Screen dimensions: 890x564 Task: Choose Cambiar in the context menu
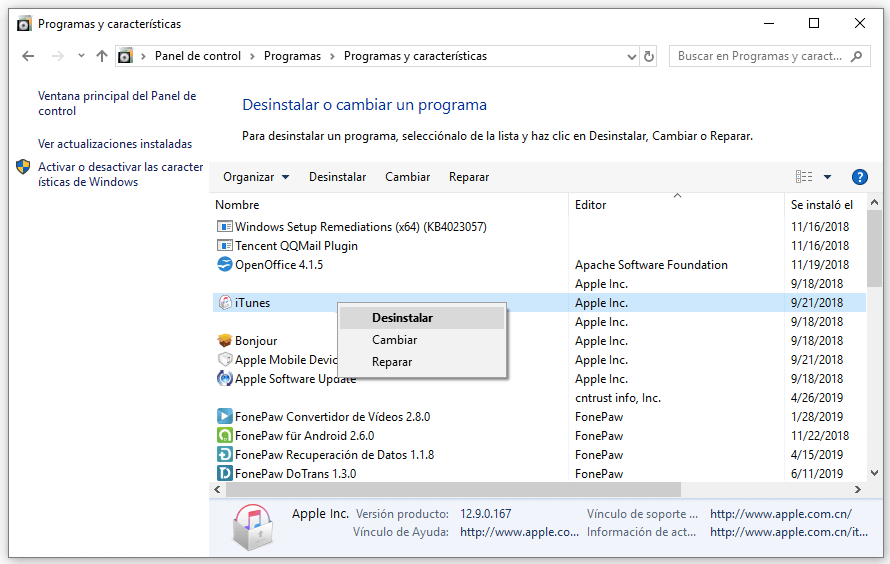tap(422, 340)
